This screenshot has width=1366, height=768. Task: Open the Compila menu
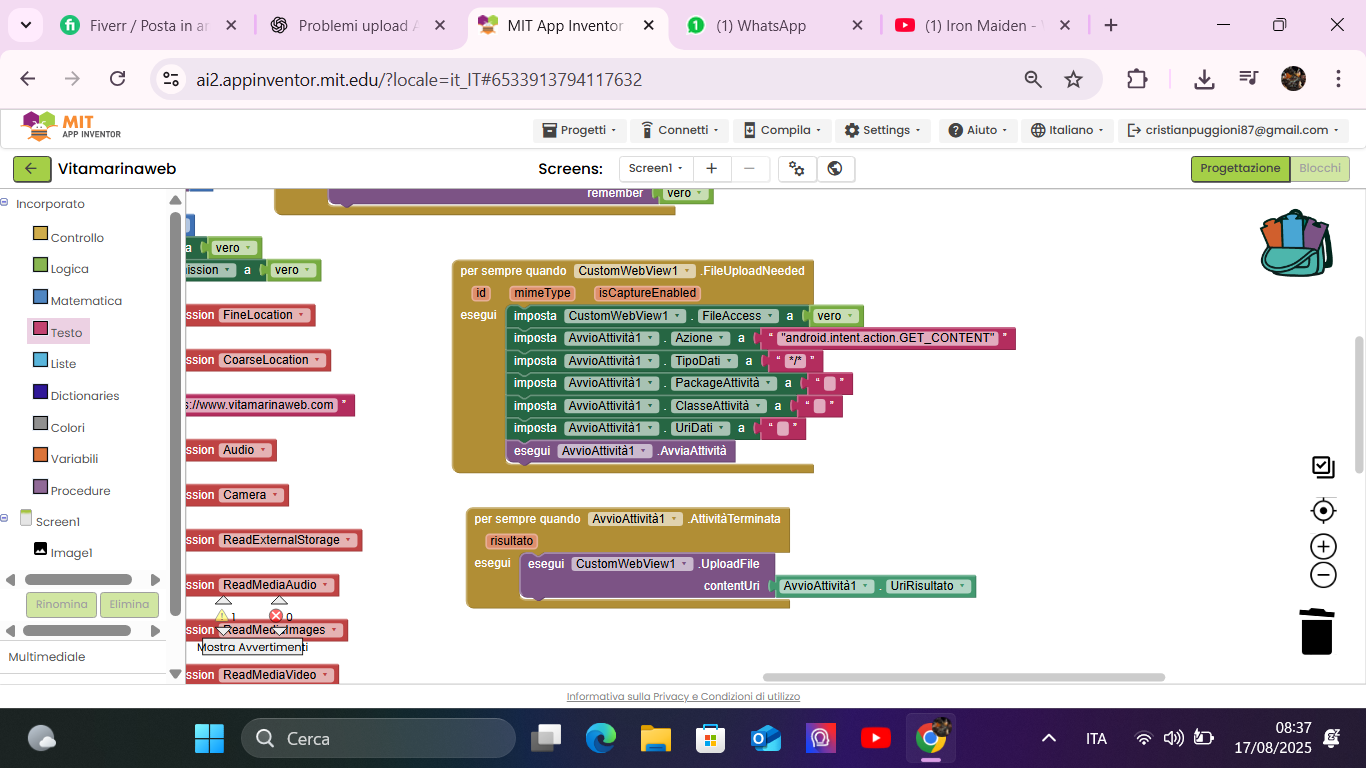tap(782, 130)
